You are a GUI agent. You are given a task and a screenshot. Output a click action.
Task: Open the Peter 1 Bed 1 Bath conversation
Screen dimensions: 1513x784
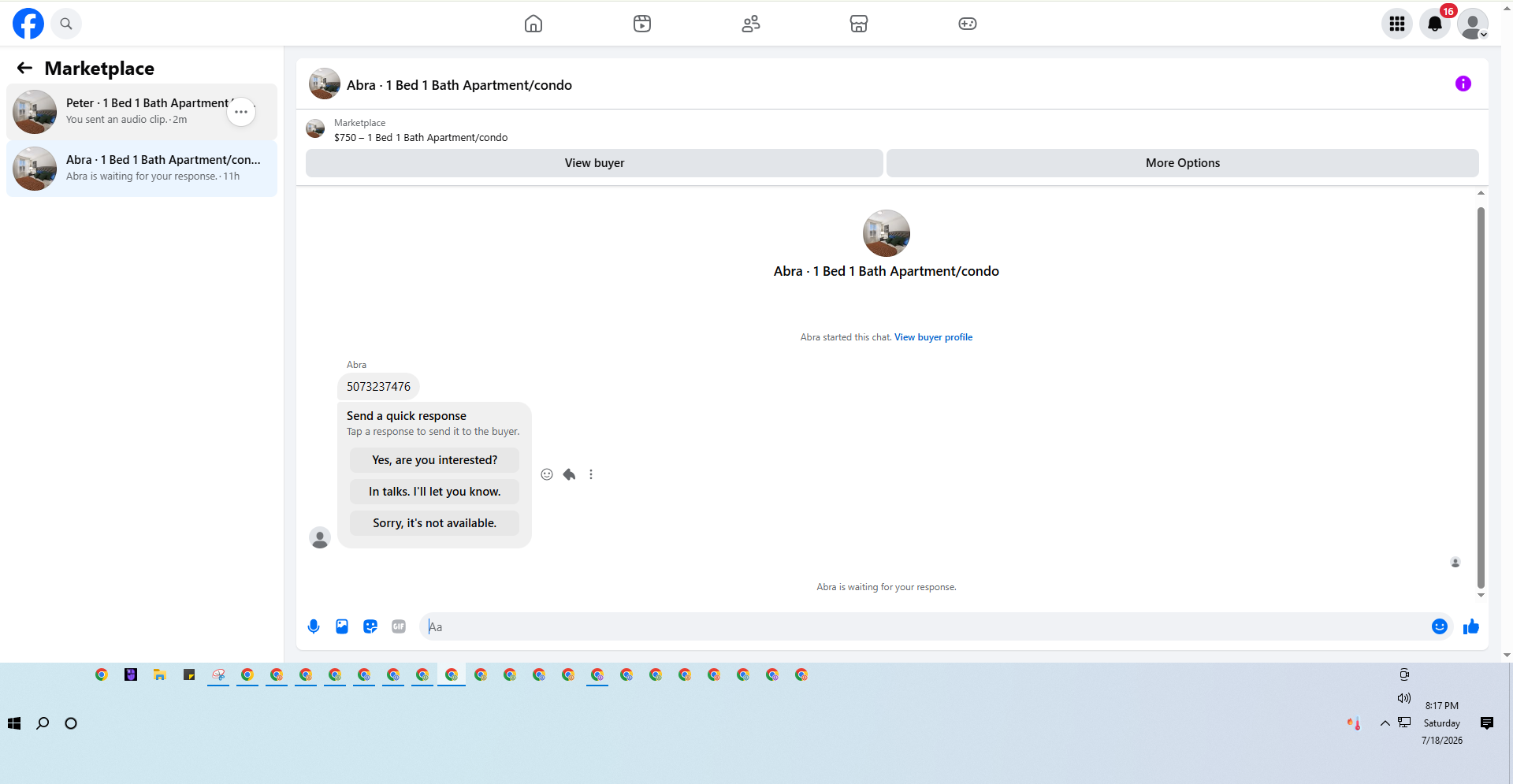coord(142,112)
